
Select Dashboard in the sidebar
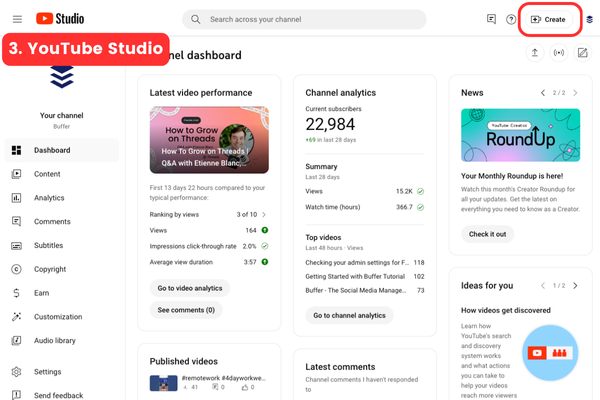pos(62,150)
